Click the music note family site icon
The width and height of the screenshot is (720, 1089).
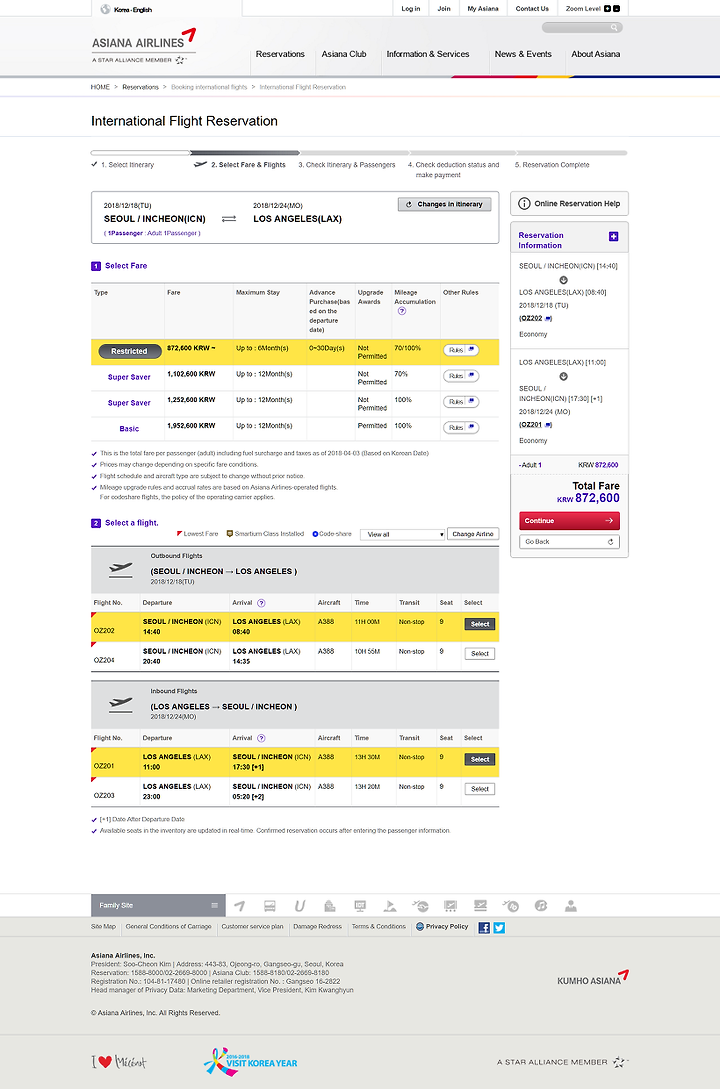(541, 906)
